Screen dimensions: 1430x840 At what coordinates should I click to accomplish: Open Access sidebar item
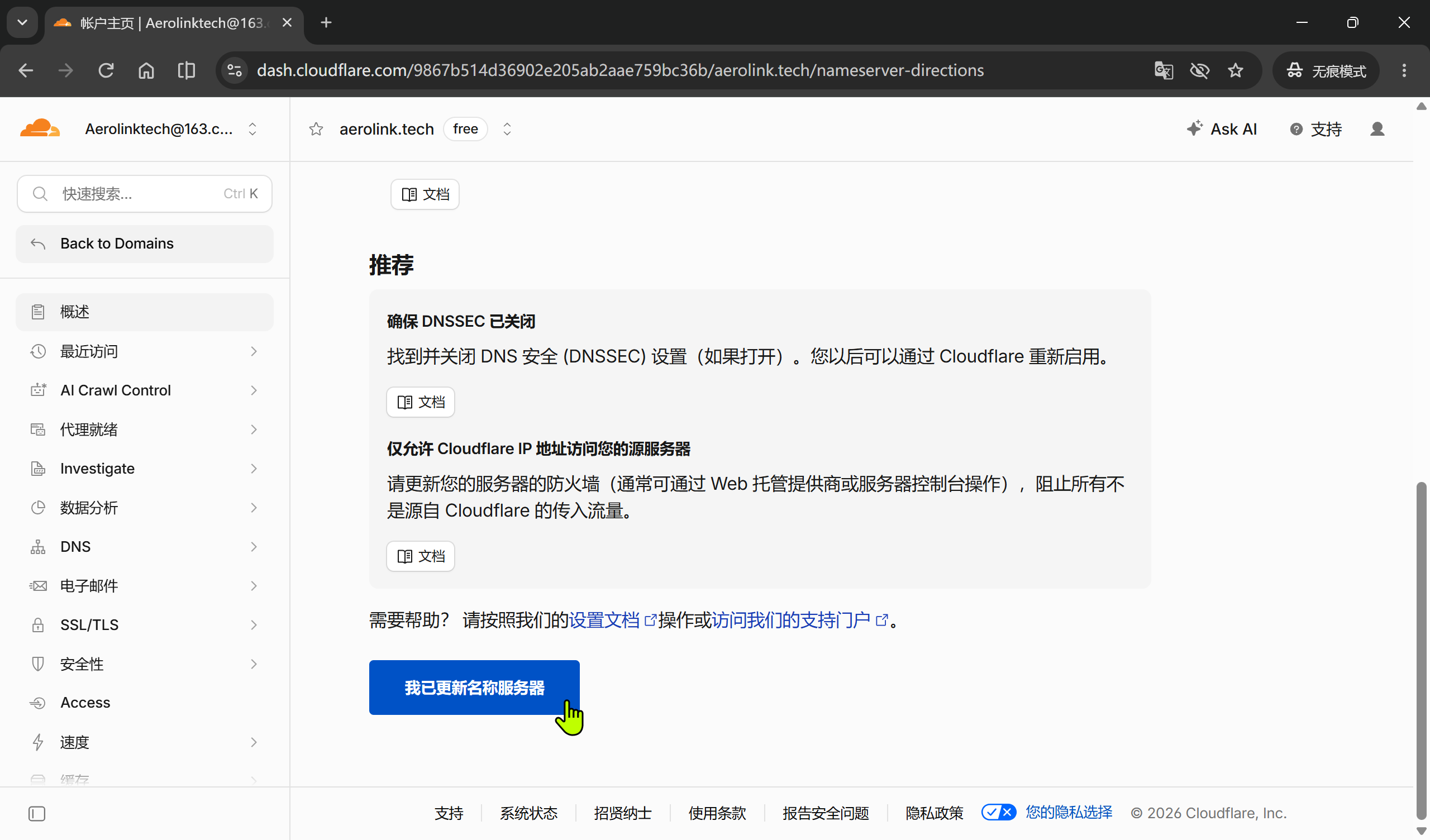[x=145, y=703]
